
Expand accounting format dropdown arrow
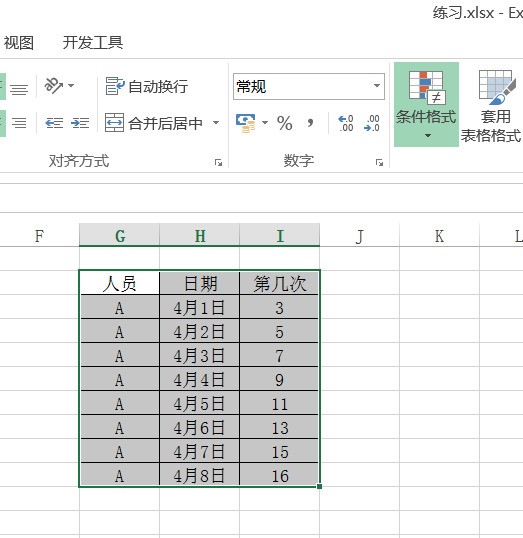(x=265, y=122)
